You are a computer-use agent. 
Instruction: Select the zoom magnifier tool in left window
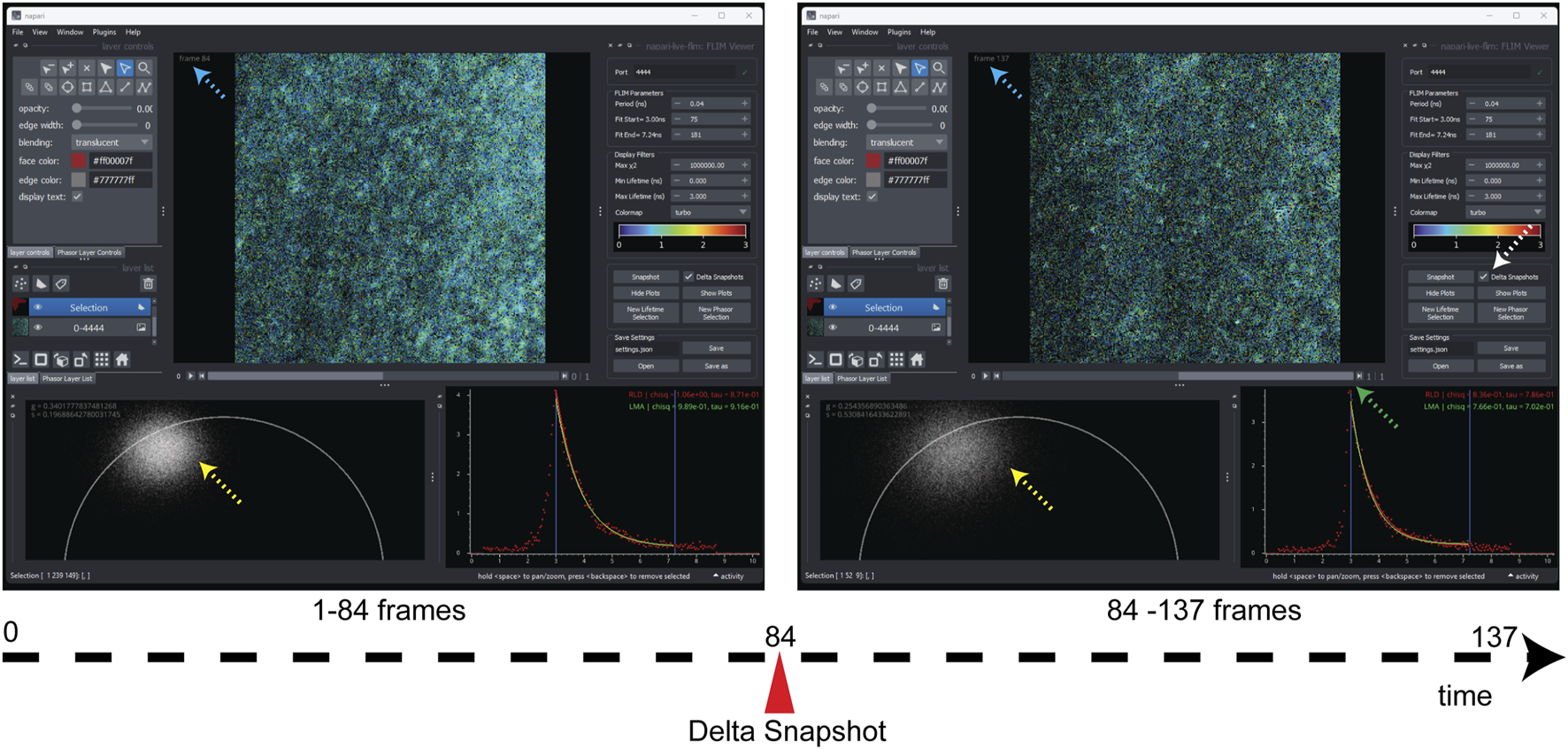click(143, 68)
